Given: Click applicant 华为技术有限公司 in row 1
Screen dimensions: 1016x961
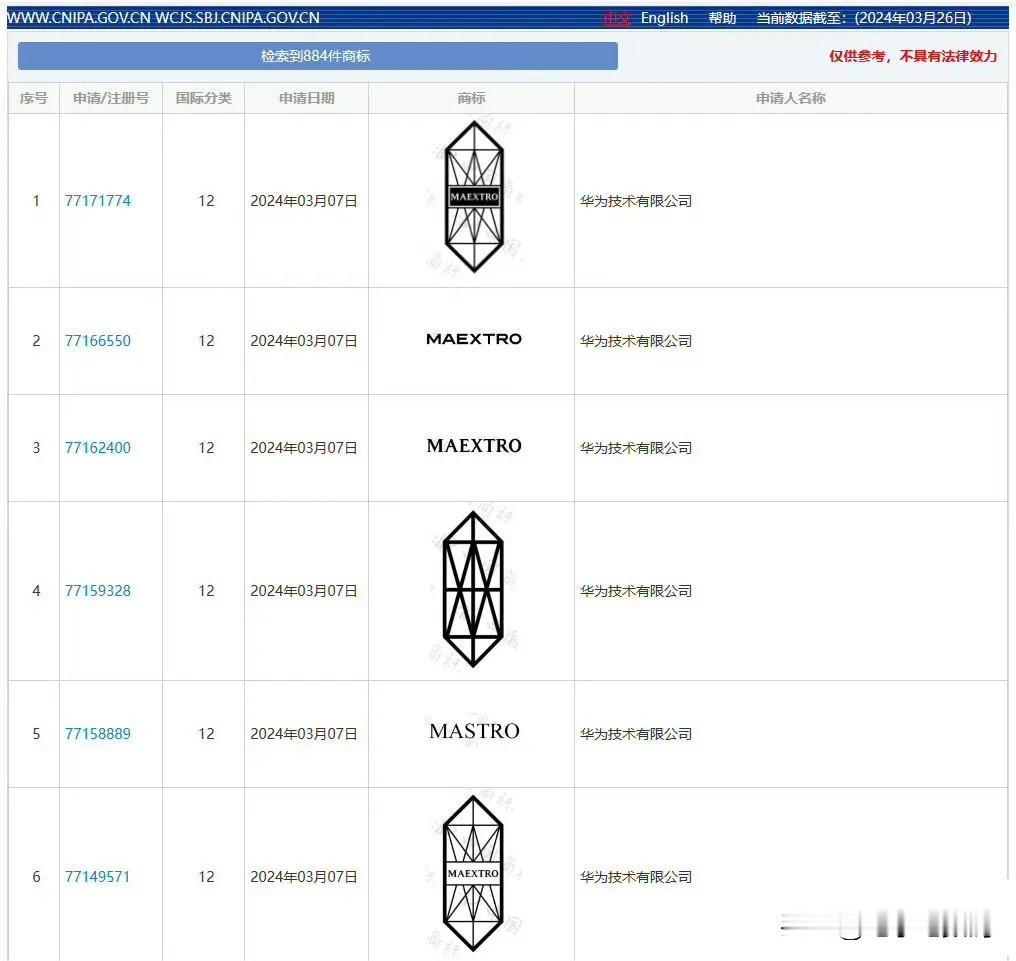Looking at the screenshot, I should coord(636,202).
